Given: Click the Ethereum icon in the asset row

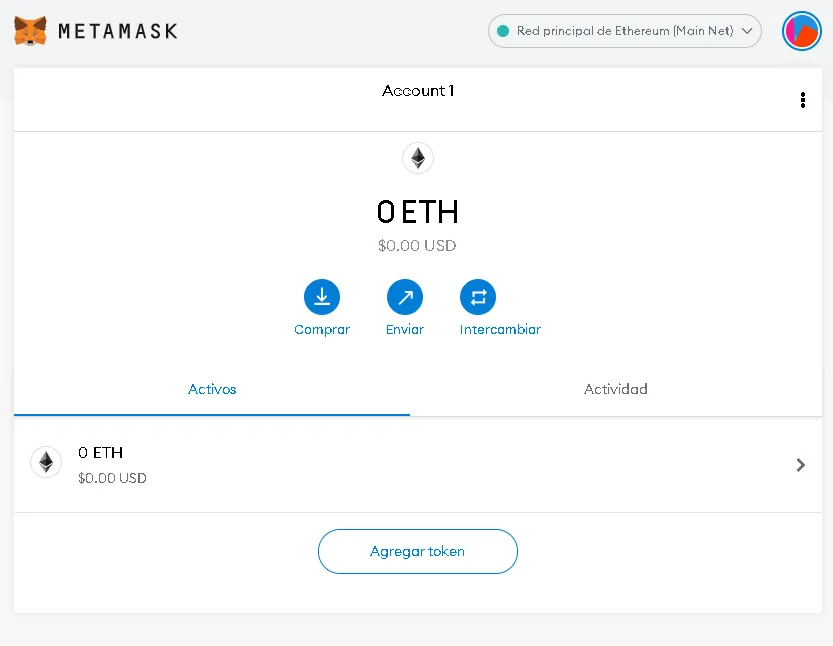Looking at the screenshot, I should [46, 462].
